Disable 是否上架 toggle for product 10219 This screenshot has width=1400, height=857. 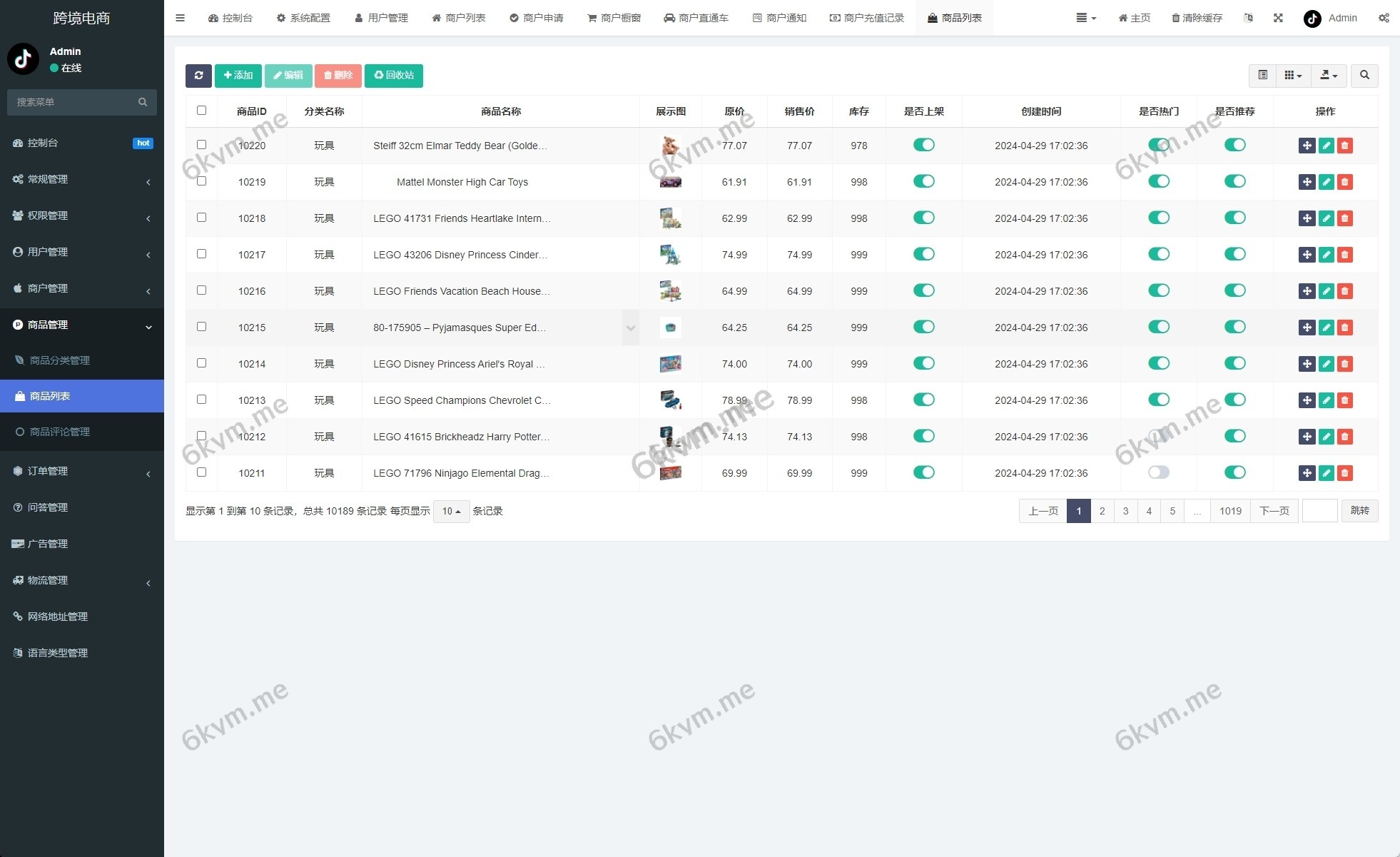click(x=924, y=181)
